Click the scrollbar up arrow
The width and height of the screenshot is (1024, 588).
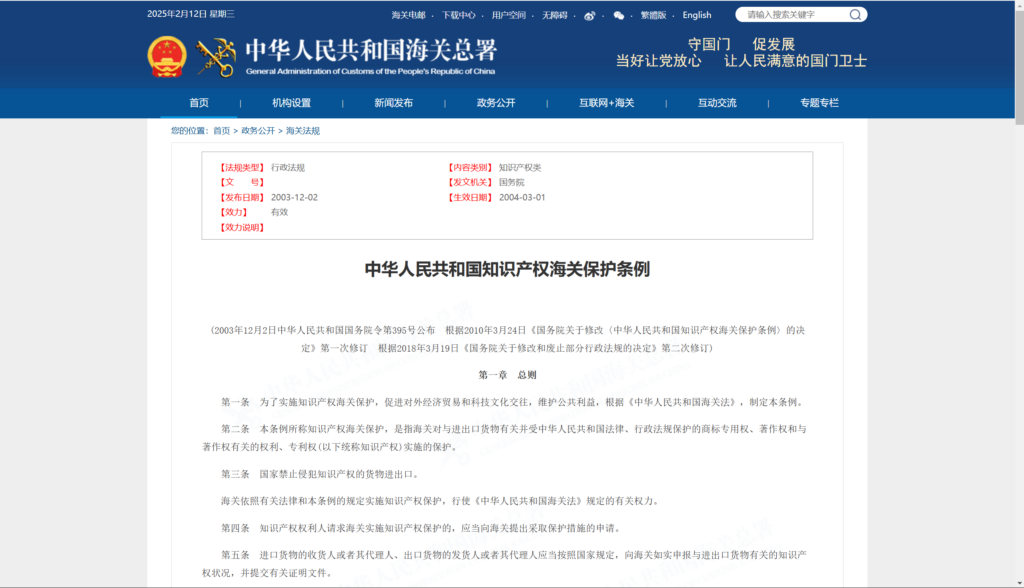tap(1019, 5)
